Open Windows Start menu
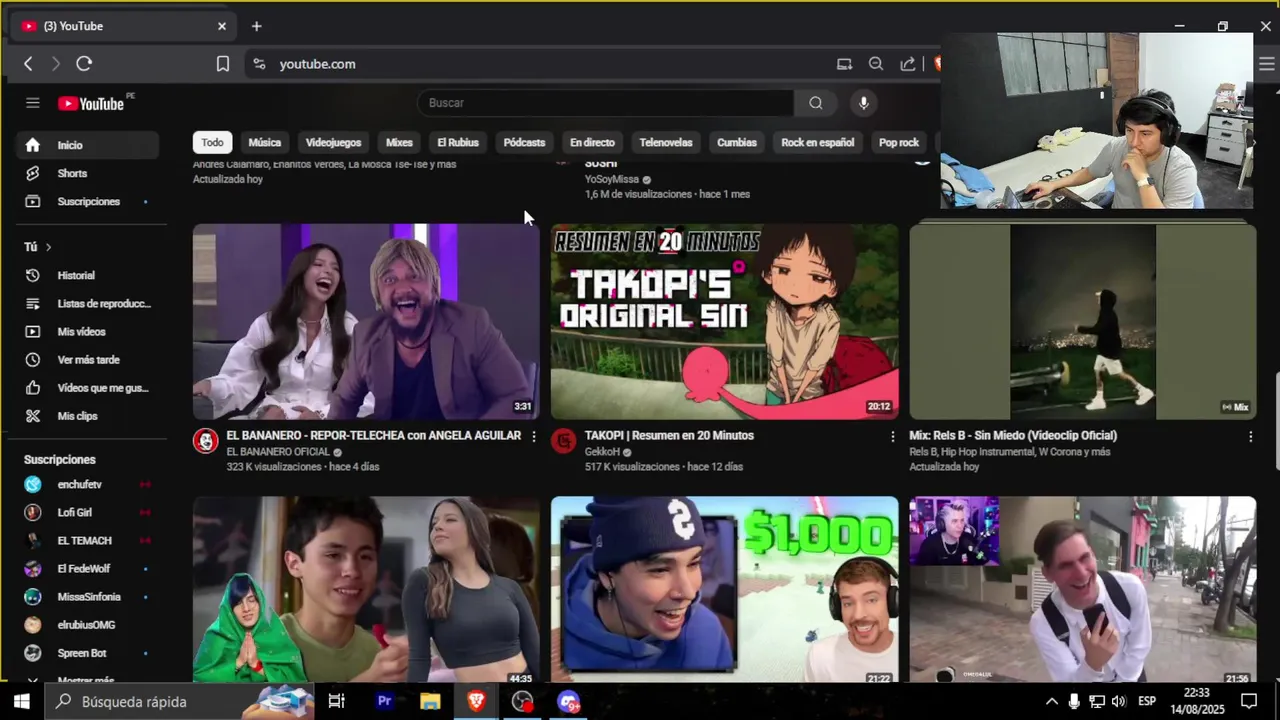The width and height of the screenshot is (1280, 720). [x=21, y=701]
